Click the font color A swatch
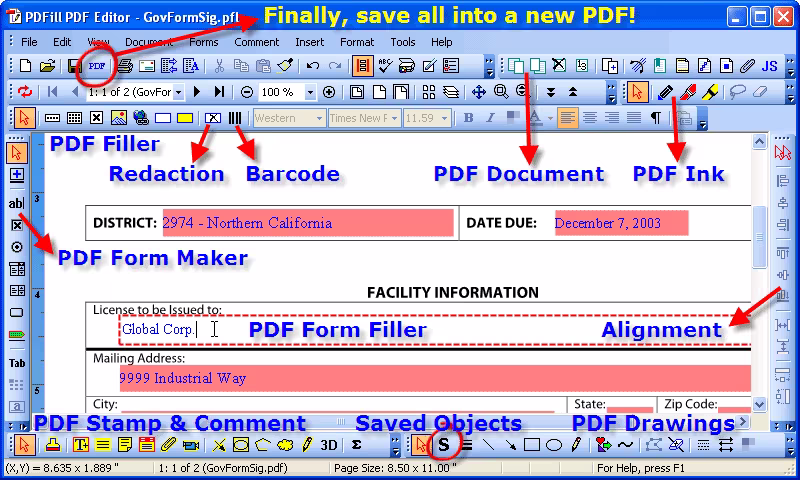800x480 pixels. [535, 118]
